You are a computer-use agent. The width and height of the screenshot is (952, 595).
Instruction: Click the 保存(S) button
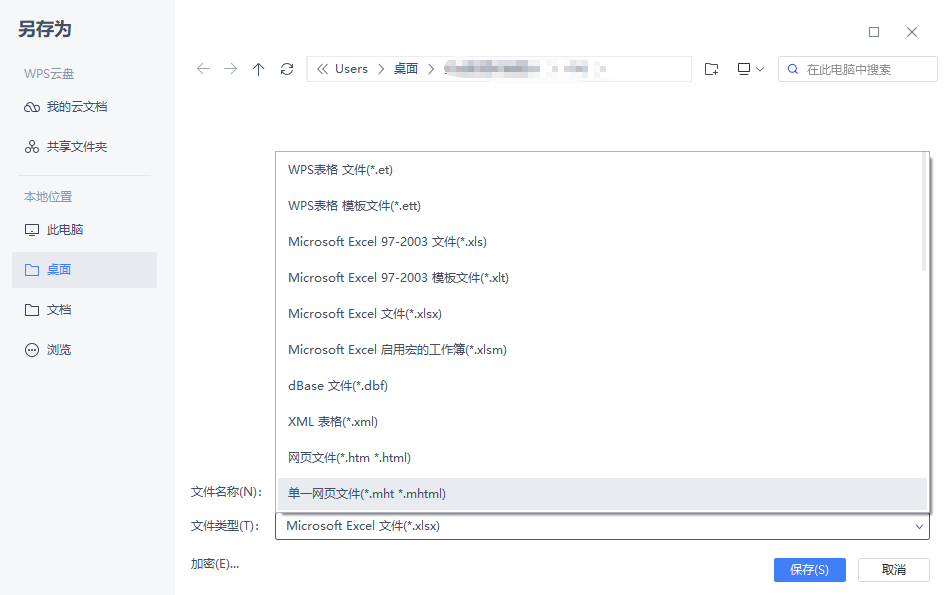809,570
